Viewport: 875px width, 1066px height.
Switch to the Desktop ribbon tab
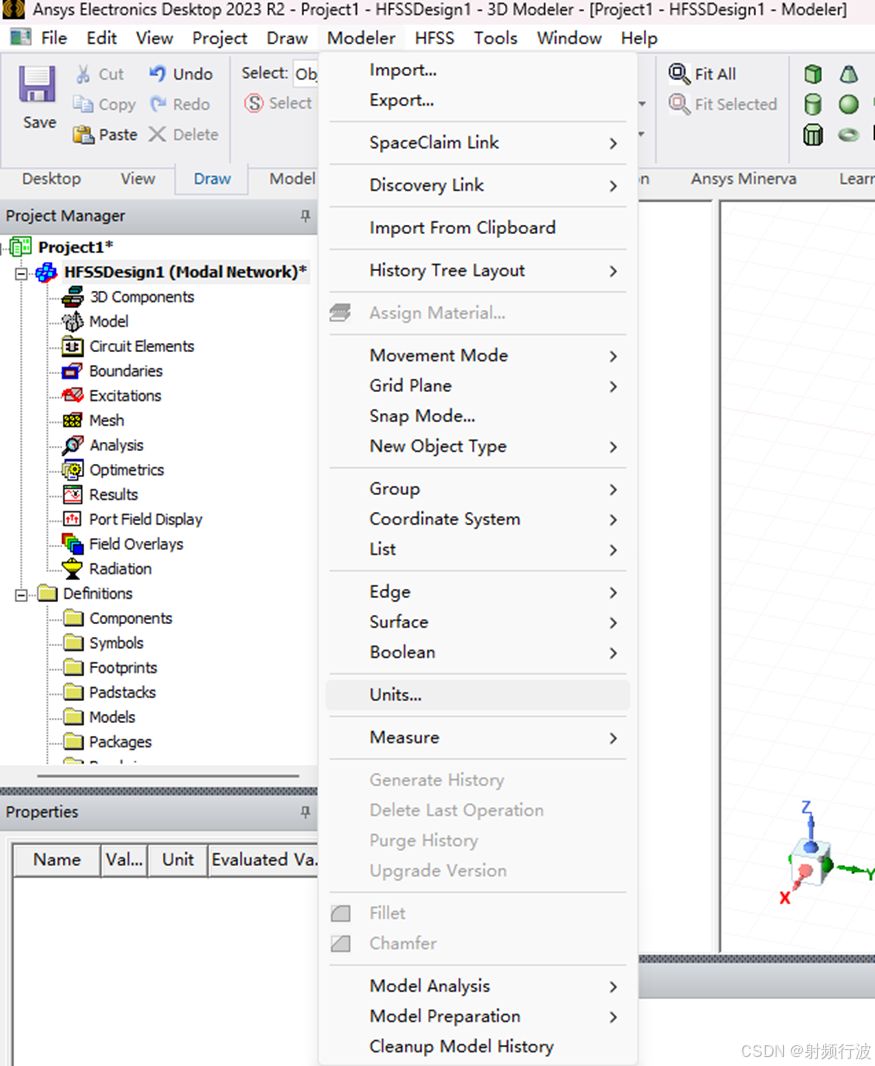(x=52, y=179)
